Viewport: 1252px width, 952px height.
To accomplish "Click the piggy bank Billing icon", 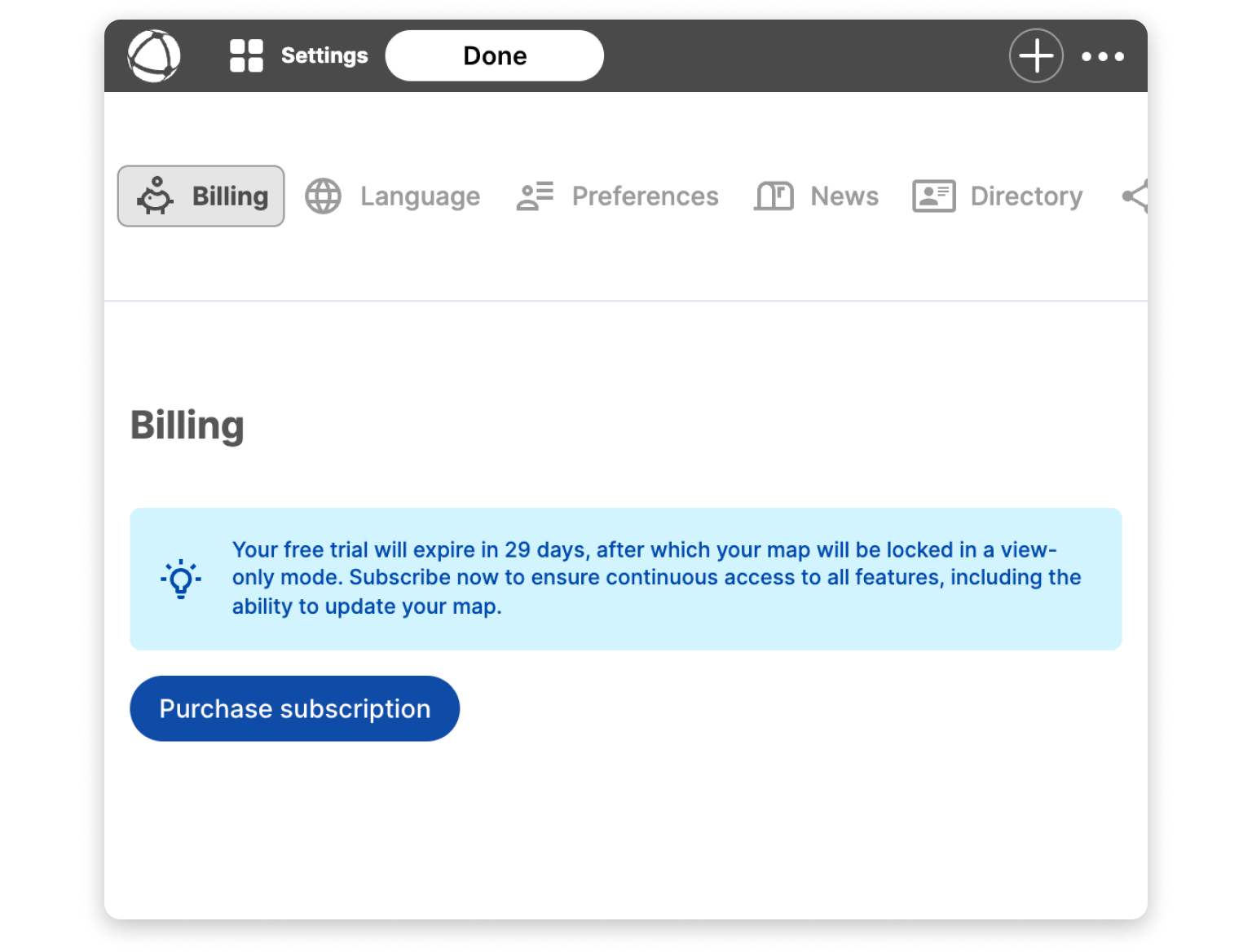I will (x=155, y=196).
